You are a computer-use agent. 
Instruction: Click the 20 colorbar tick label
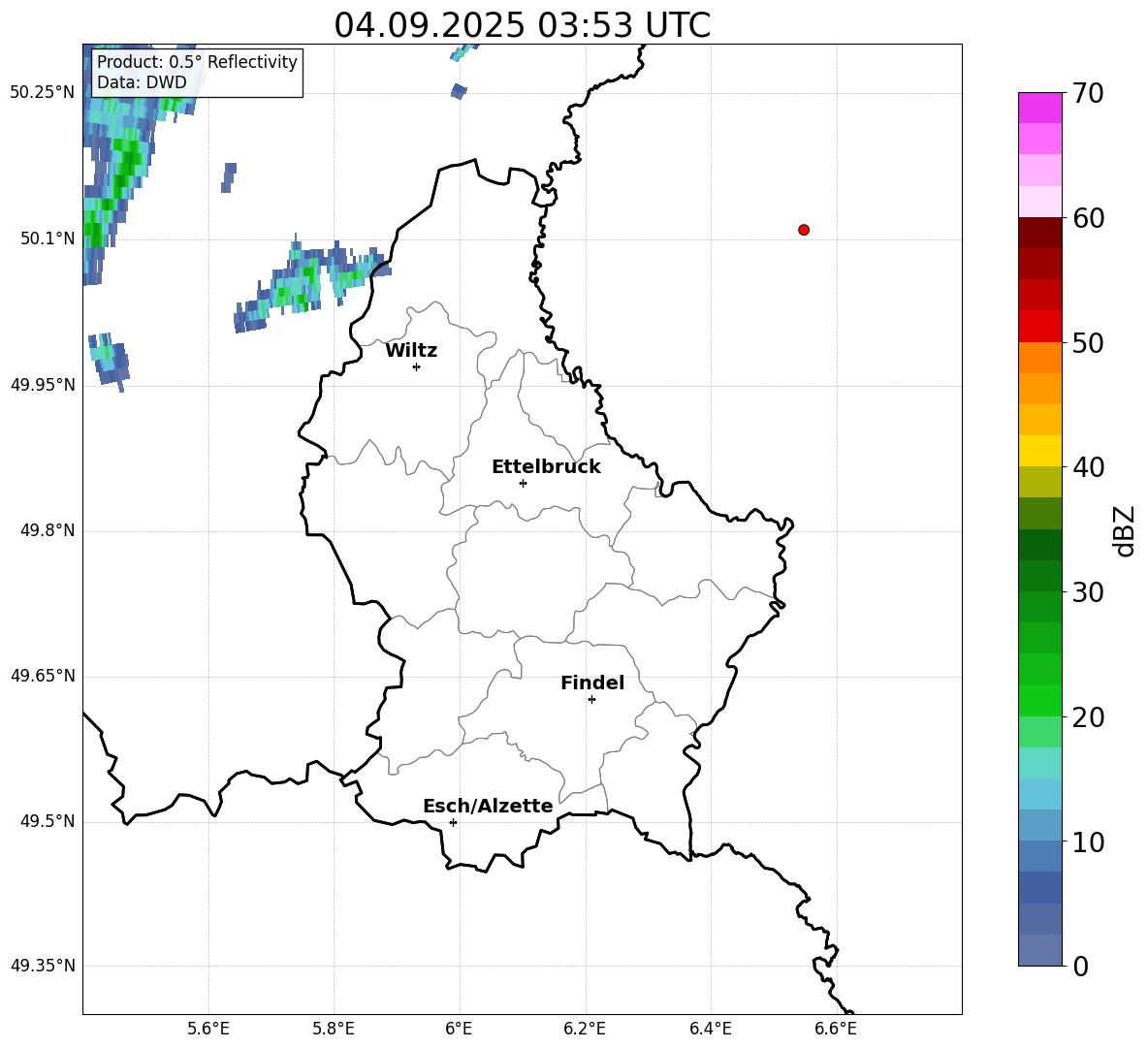pyautogui.click(x=1088, y=717)
